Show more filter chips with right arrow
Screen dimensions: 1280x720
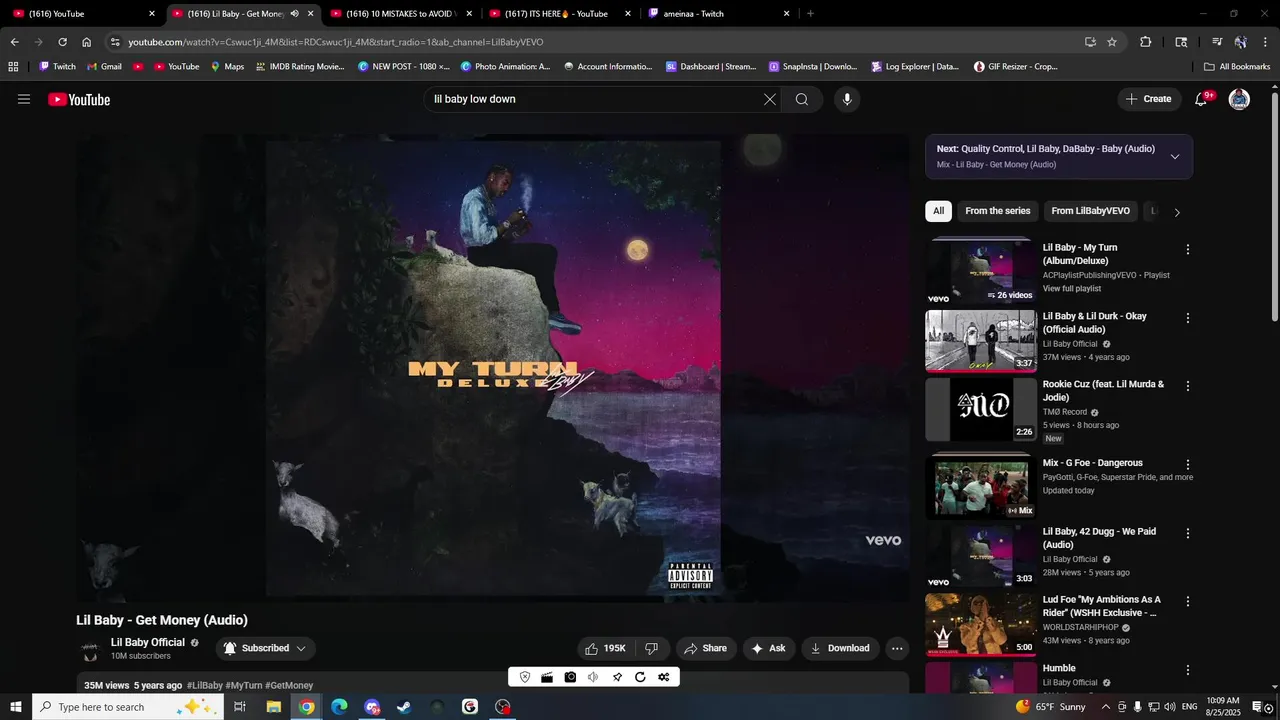point(1177,212)
